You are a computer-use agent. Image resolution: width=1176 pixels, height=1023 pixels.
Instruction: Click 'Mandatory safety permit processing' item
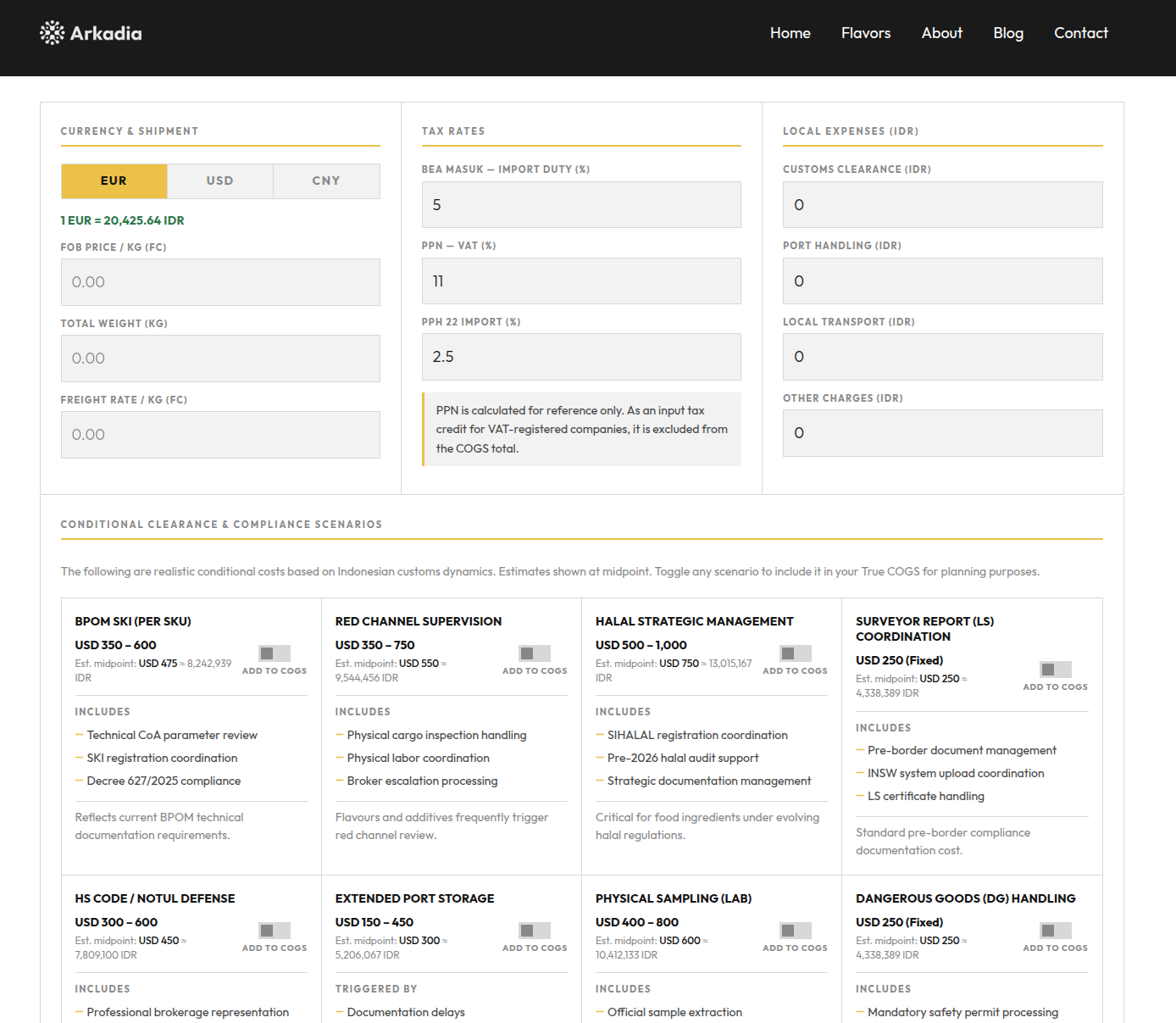click(x=962, y=1012)
